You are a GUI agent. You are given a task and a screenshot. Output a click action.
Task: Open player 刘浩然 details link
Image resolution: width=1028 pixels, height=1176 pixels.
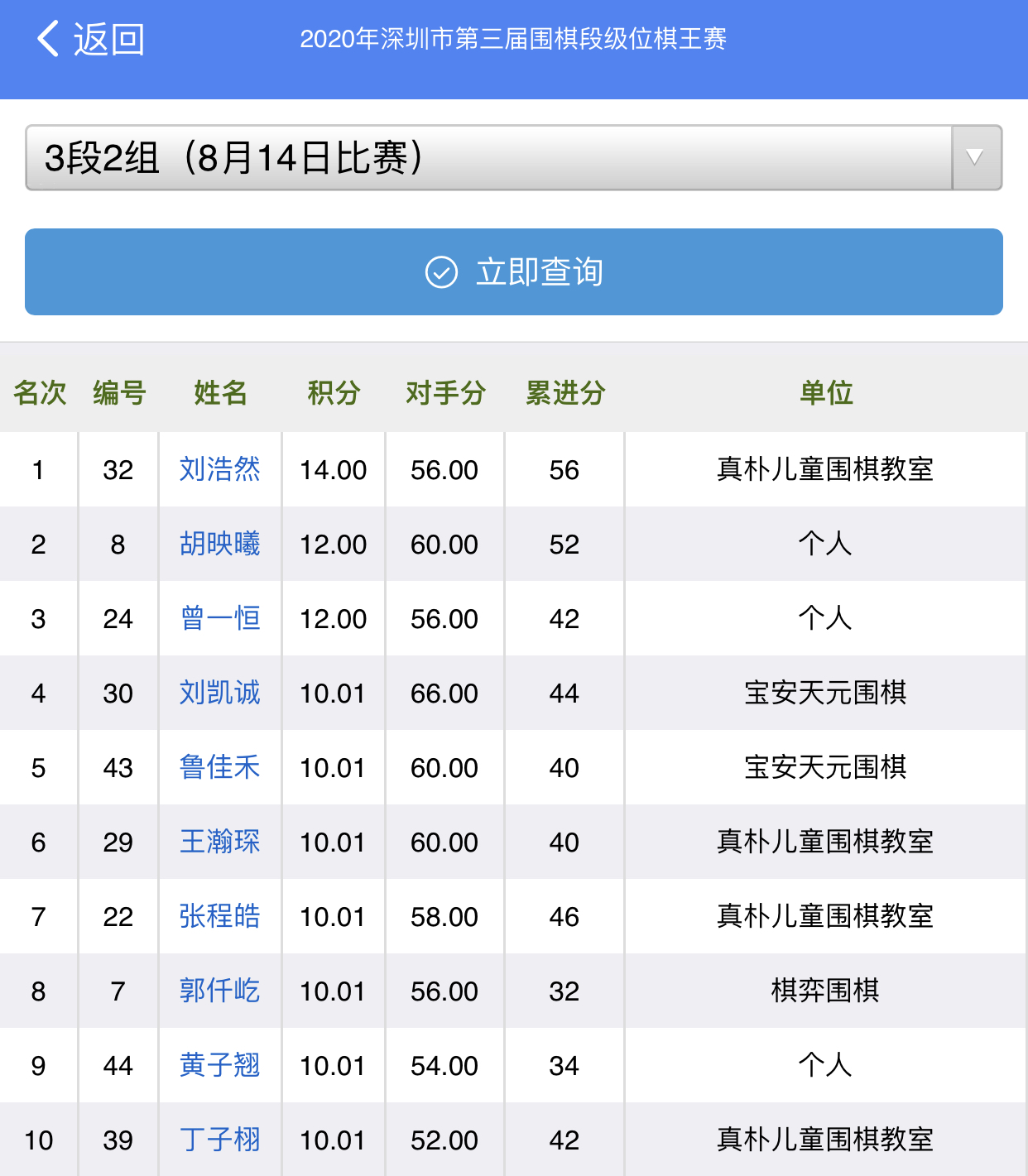(219, 469)
